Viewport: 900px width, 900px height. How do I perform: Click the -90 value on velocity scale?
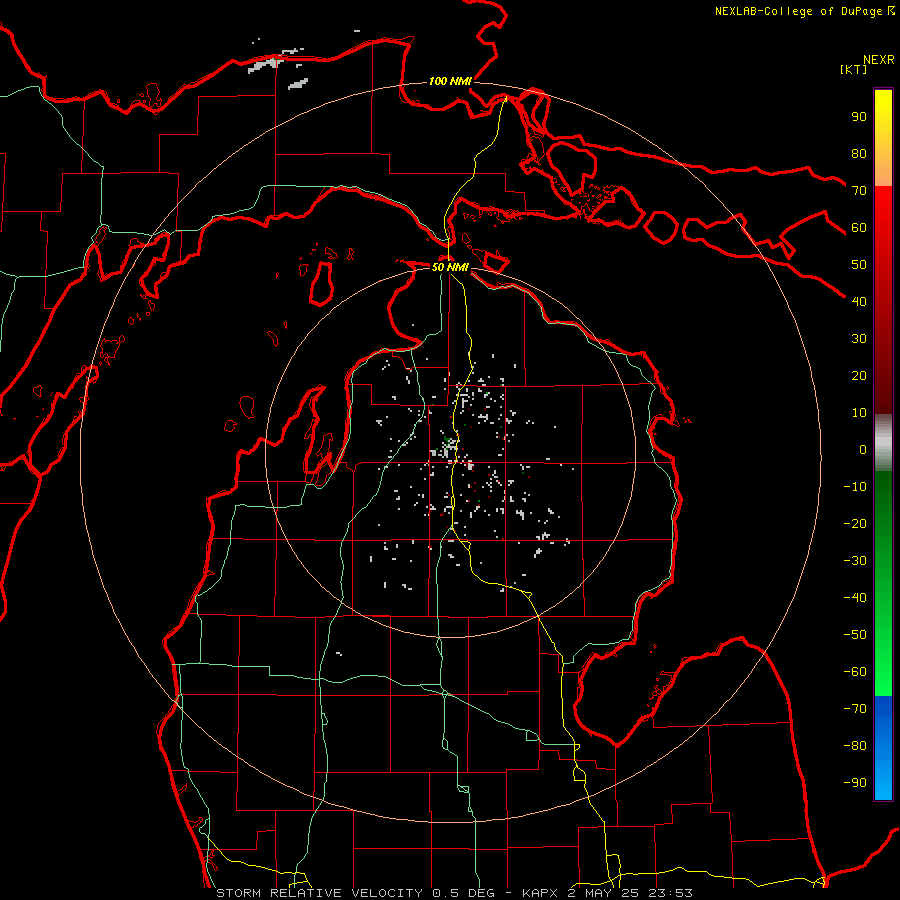click(855, 783)
